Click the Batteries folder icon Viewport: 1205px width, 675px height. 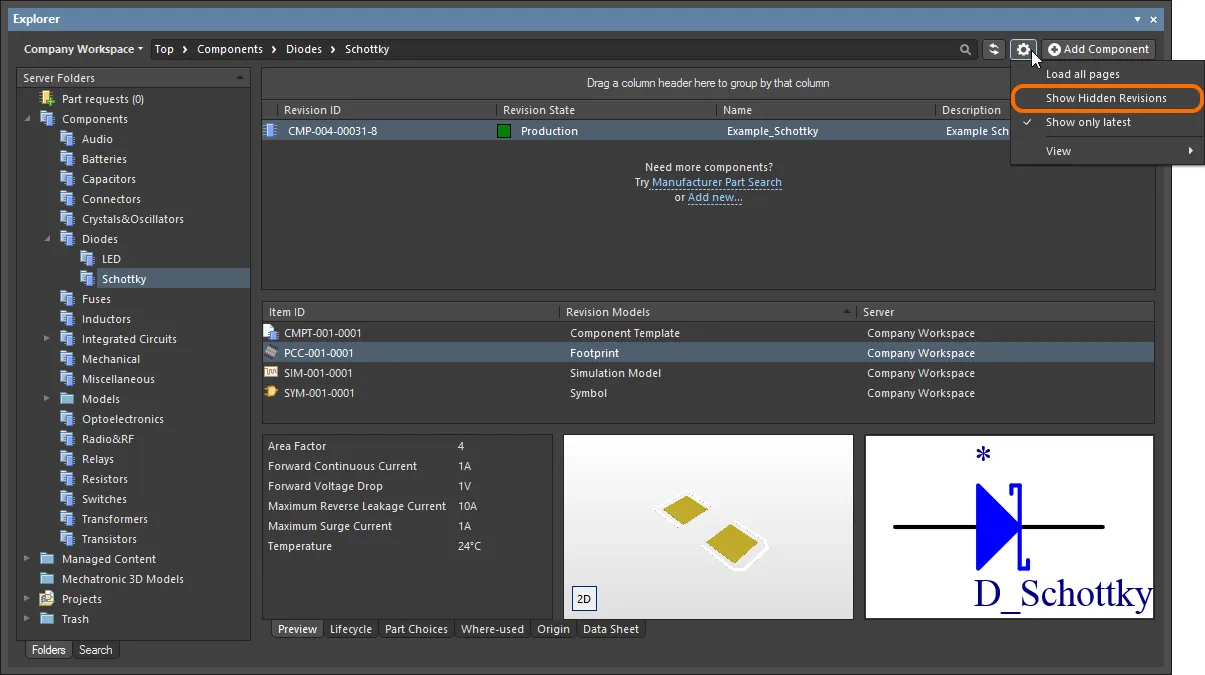[x=67, y=159]
